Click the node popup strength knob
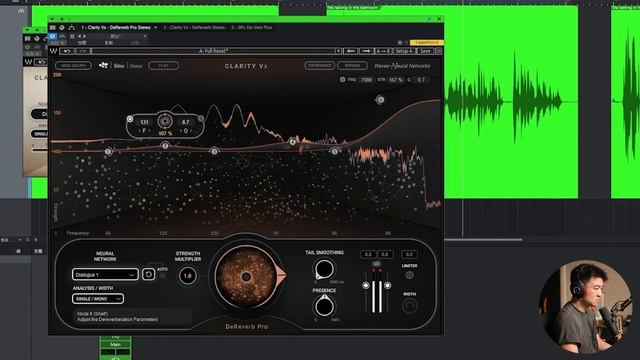 165,121
